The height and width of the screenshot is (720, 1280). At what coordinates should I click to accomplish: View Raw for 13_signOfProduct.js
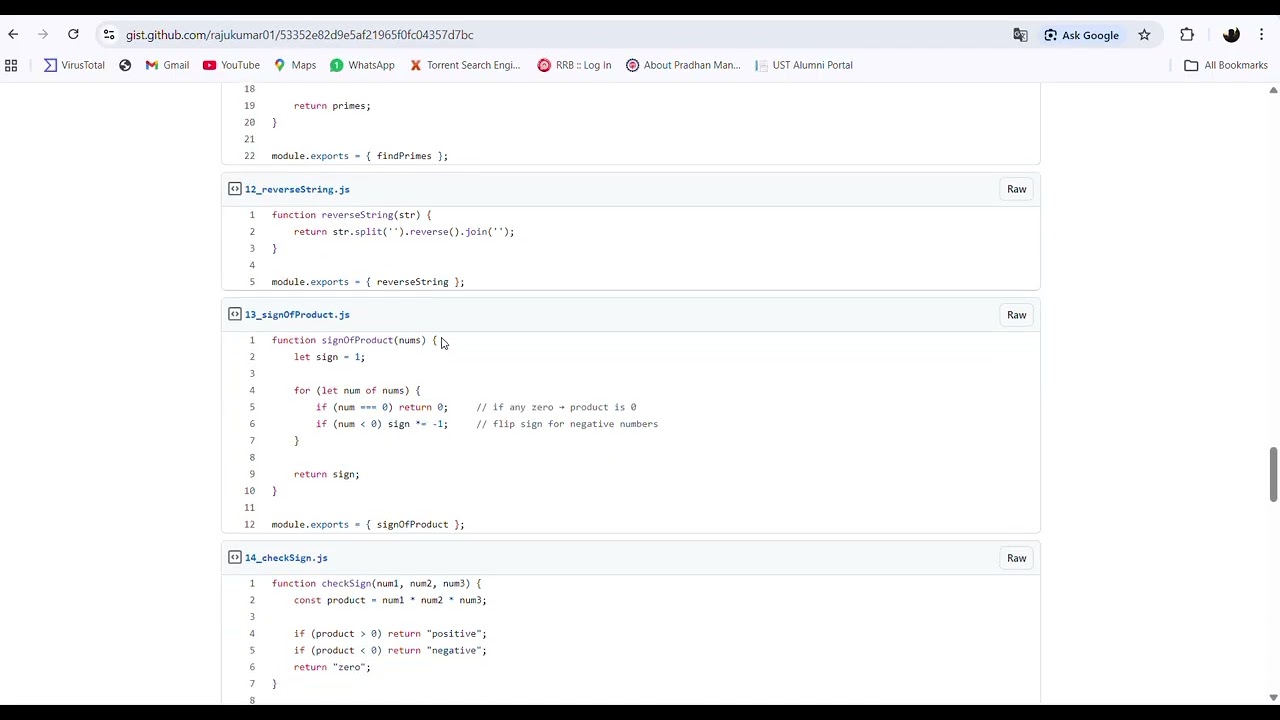(x=1016, y=315)
